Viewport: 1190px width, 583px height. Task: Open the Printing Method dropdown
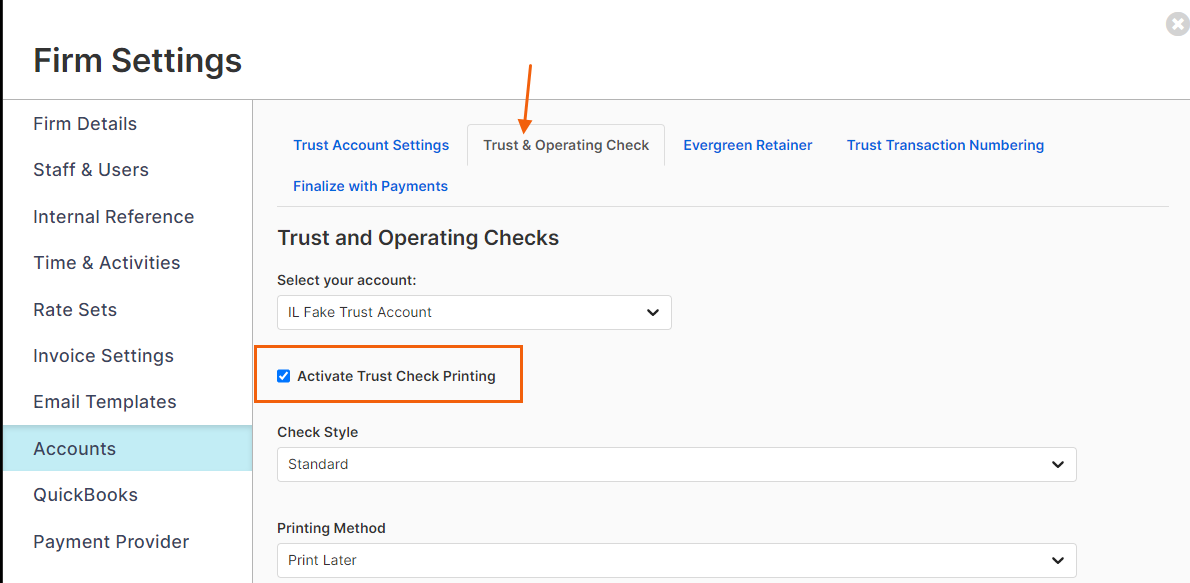pyautogui.click(x=676, y=560)
